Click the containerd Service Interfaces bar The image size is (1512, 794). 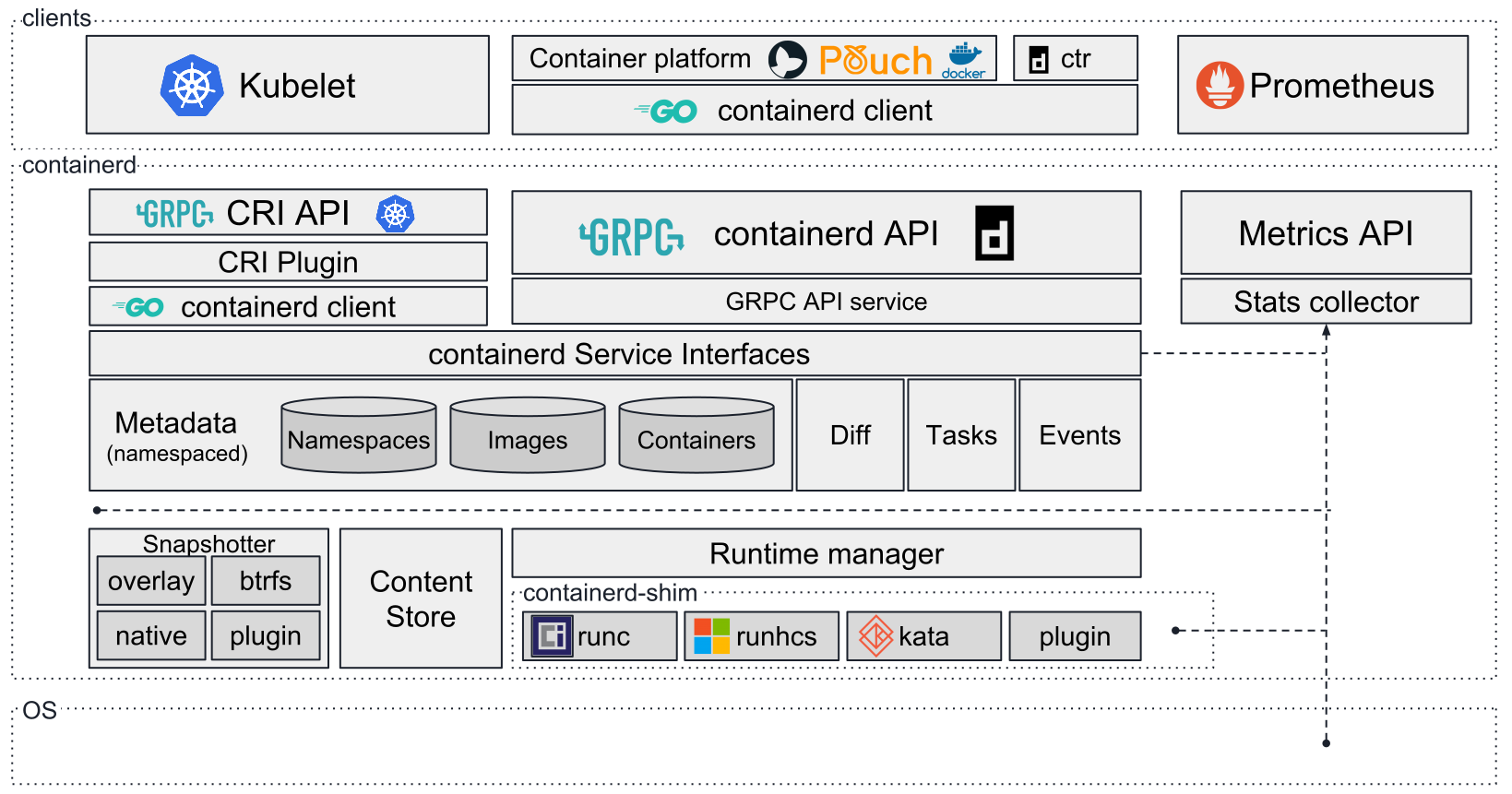click(x=615, y=354)
